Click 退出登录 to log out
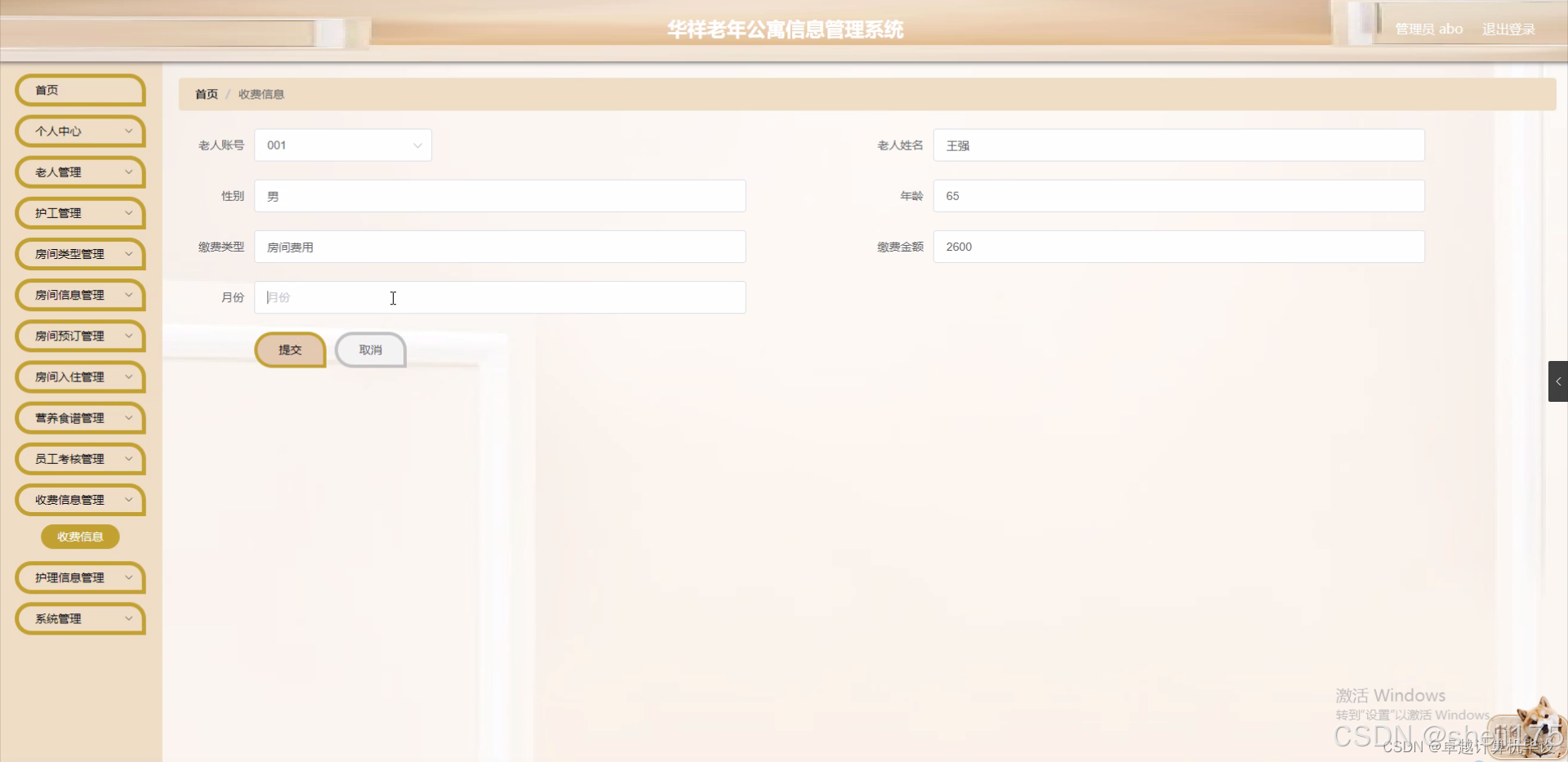The height and width of the screenshot is (762, 1568). coord(1508,29)
